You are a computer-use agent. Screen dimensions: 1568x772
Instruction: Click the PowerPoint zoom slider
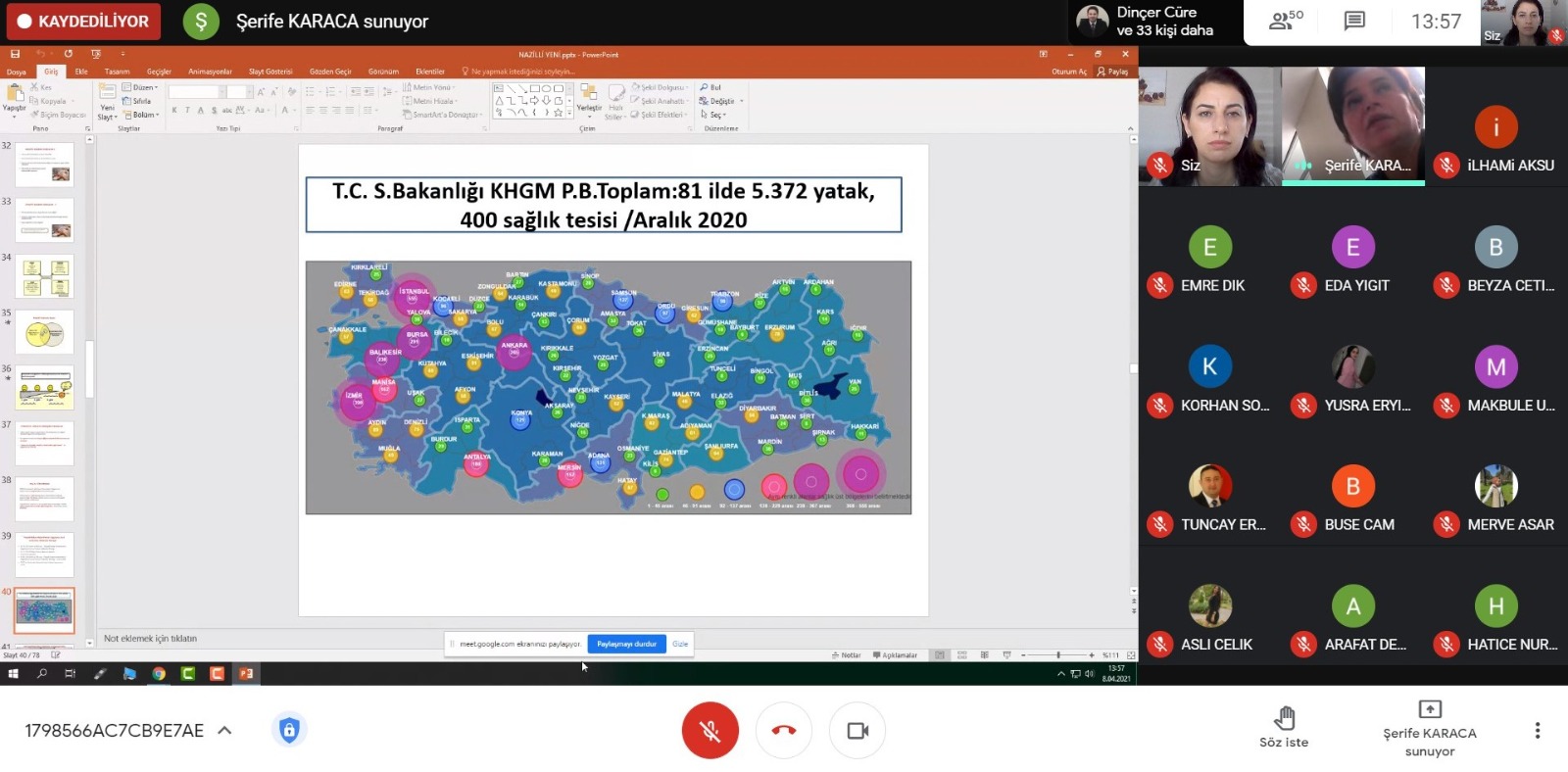pos(1057,654)
